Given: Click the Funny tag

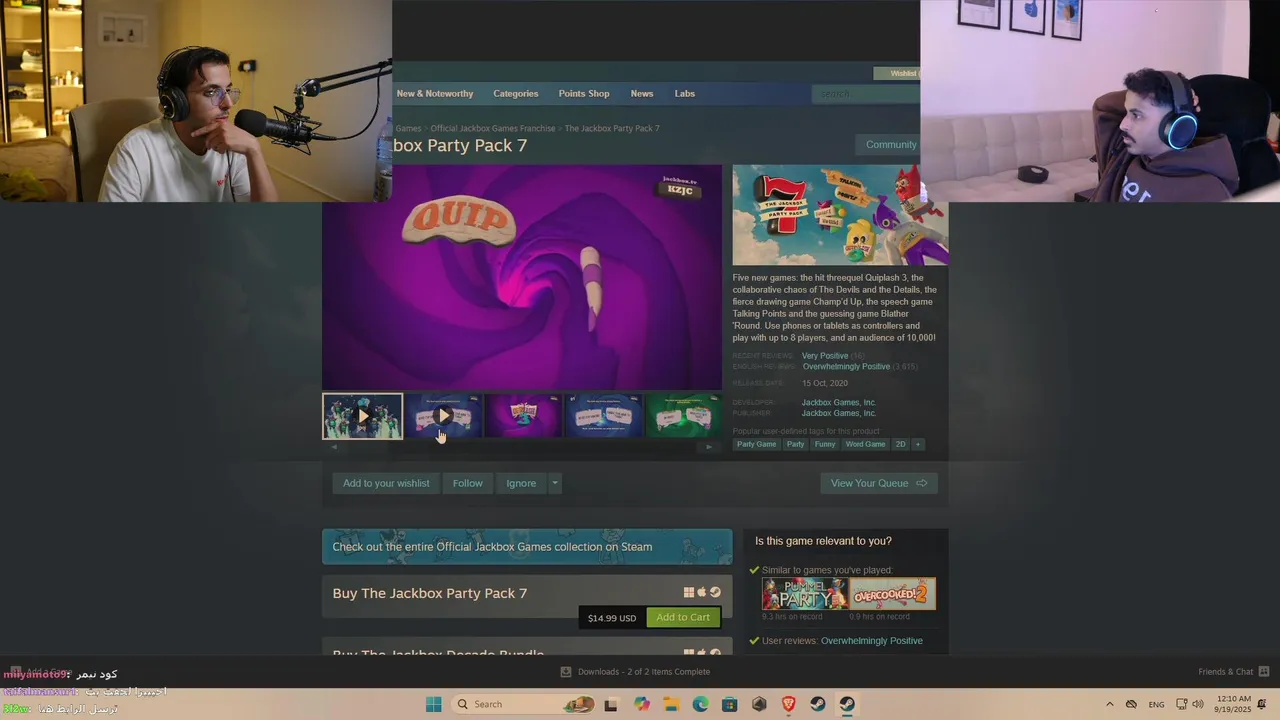Looking at the screenshot, I should point(825,444).
